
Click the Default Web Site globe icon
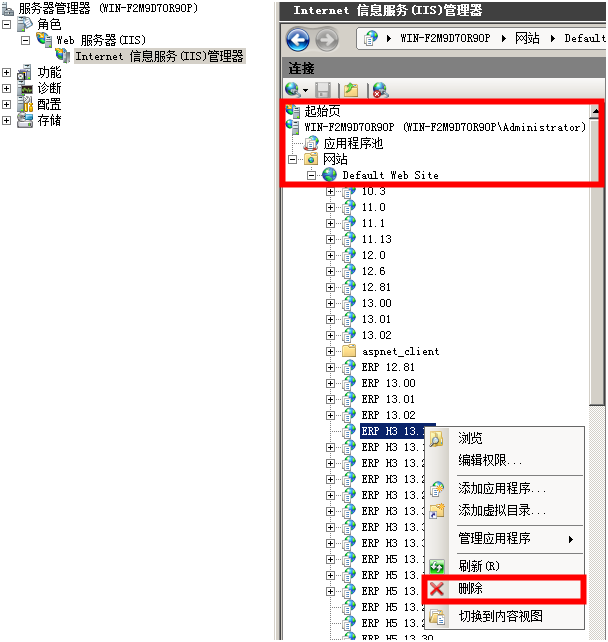coord(329,175)
